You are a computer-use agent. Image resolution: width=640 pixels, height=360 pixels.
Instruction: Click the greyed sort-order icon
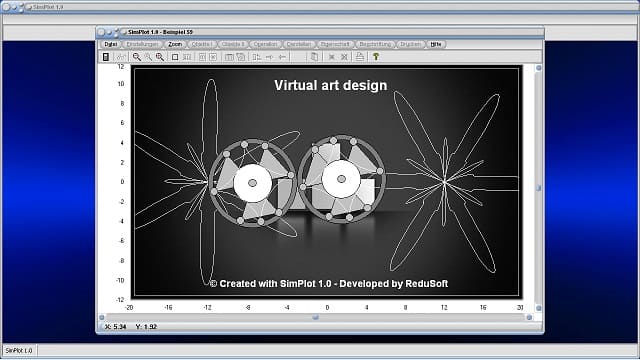tap(256, 57)
